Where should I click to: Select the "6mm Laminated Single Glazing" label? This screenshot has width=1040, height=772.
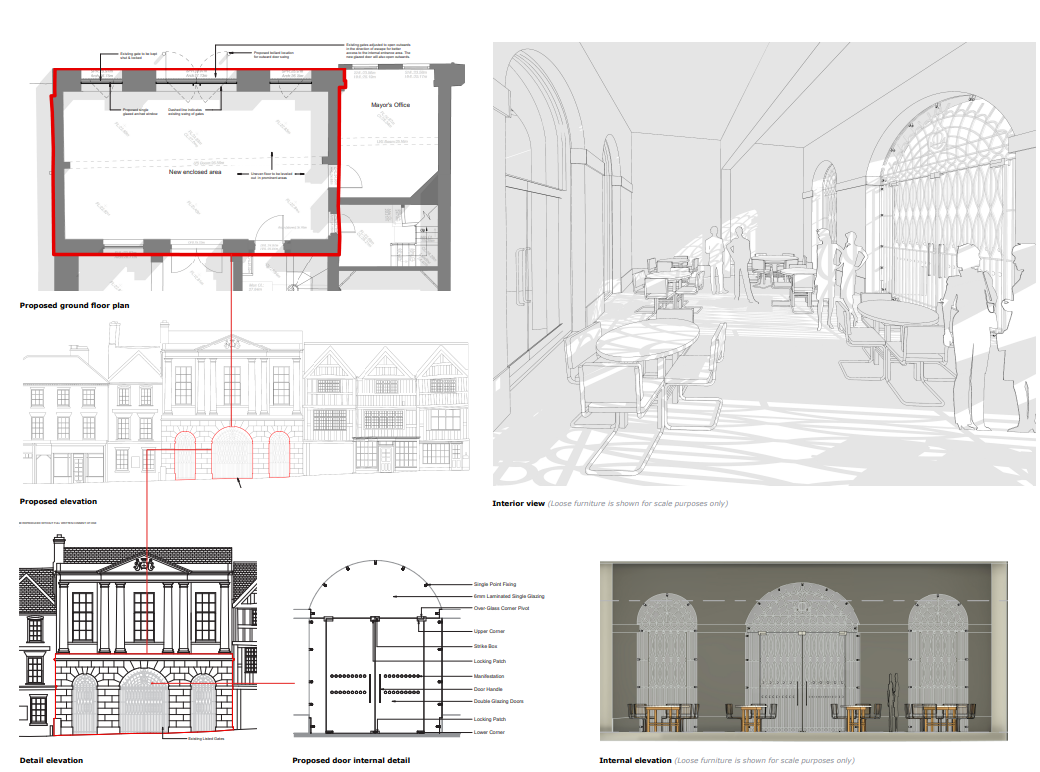pos(509,596)
